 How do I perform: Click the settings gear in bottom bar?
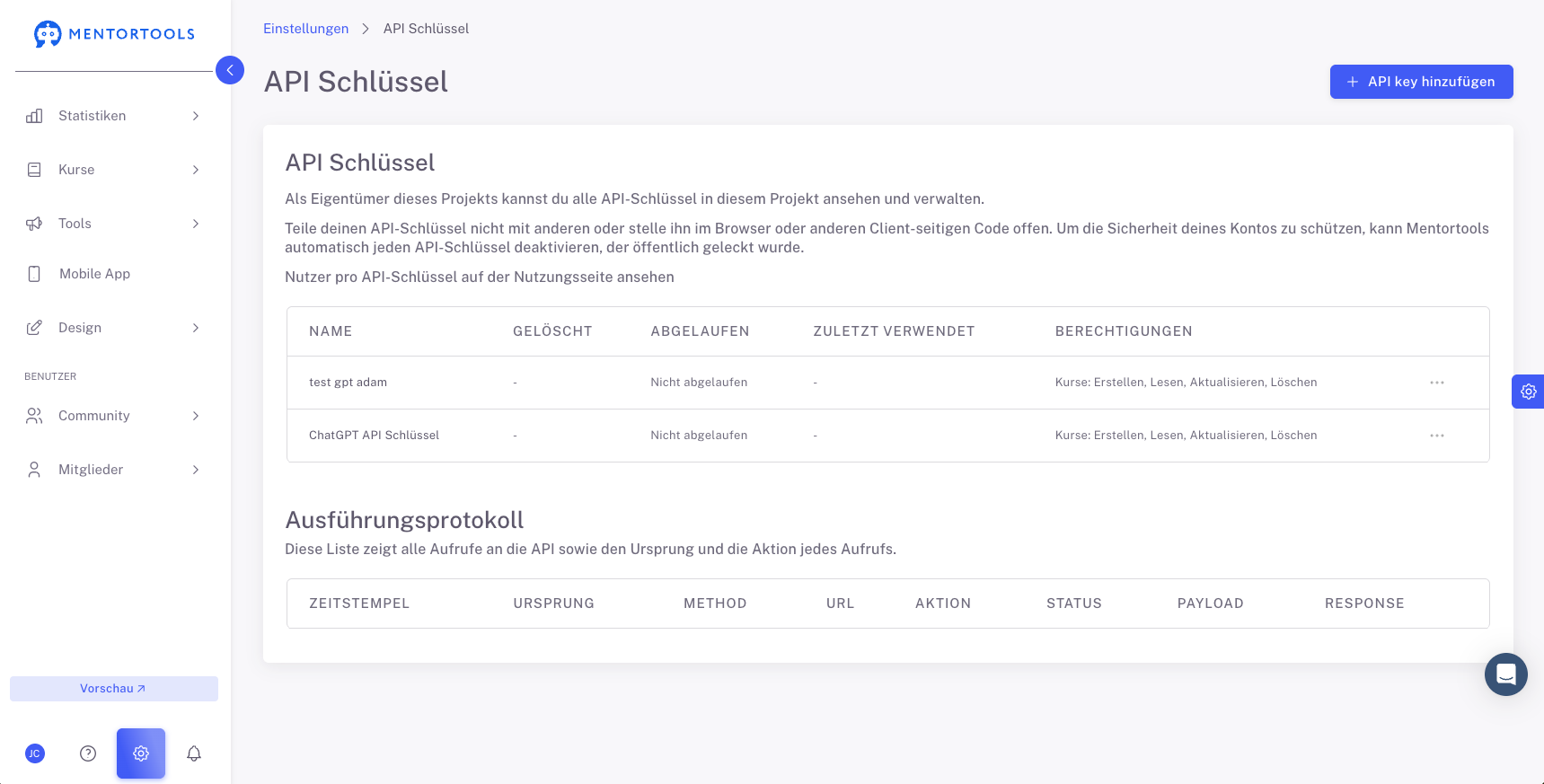[x=141, y=753]
